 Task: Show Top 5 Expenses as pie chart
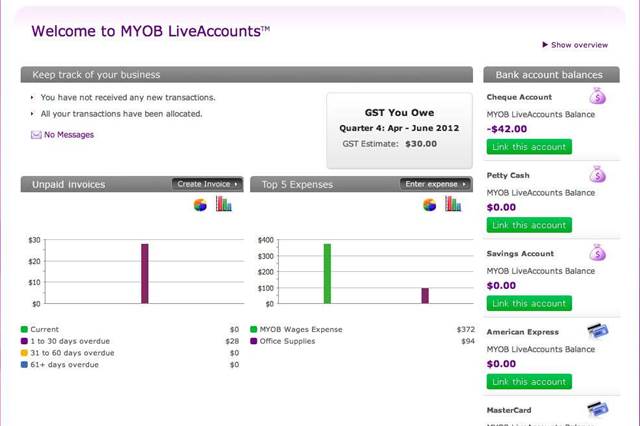430,205
